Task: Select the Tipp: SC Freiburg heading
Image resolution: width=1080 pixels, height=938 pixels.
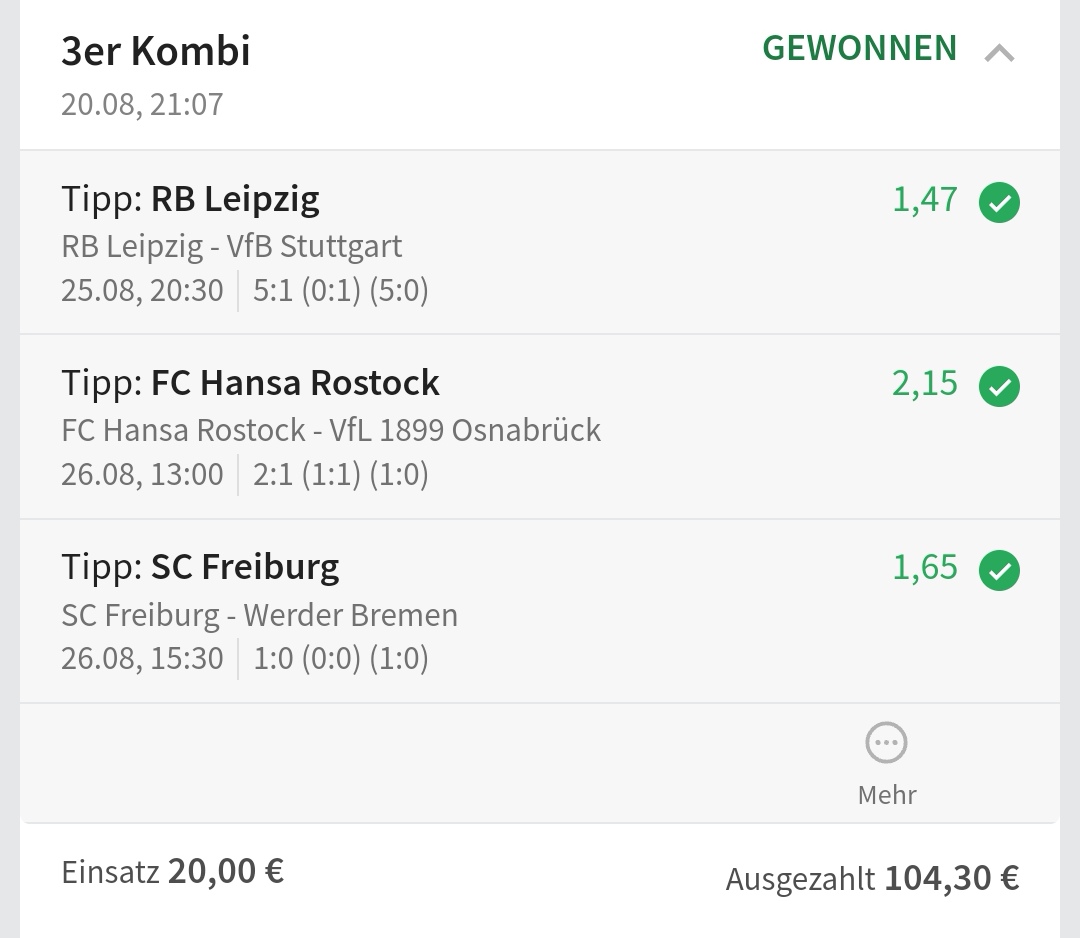Action: pos(200,567)
